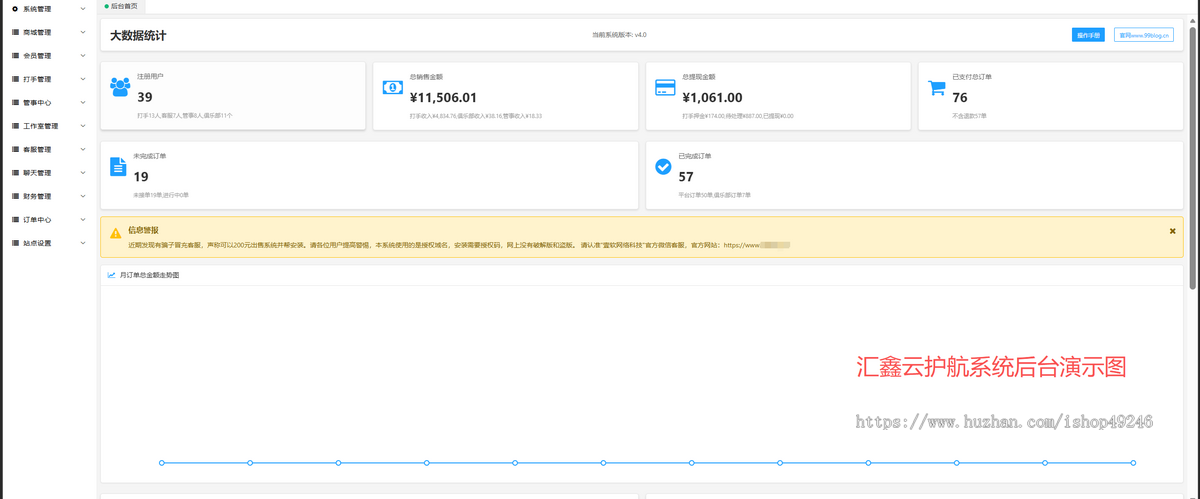1200x499 pixels.
Task: Expand 站点设置 using its chevron
Action: 83,243
